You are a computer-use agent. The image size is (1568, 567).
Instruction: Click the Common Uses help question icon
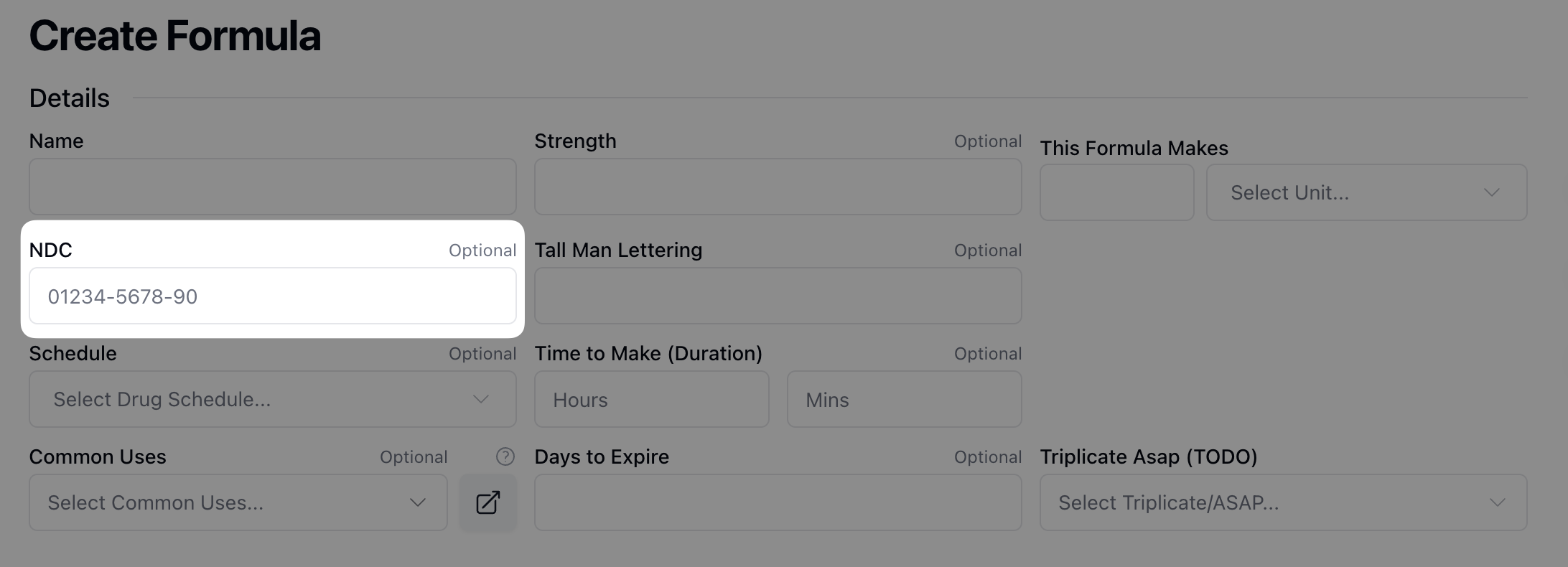pos(505,456)
